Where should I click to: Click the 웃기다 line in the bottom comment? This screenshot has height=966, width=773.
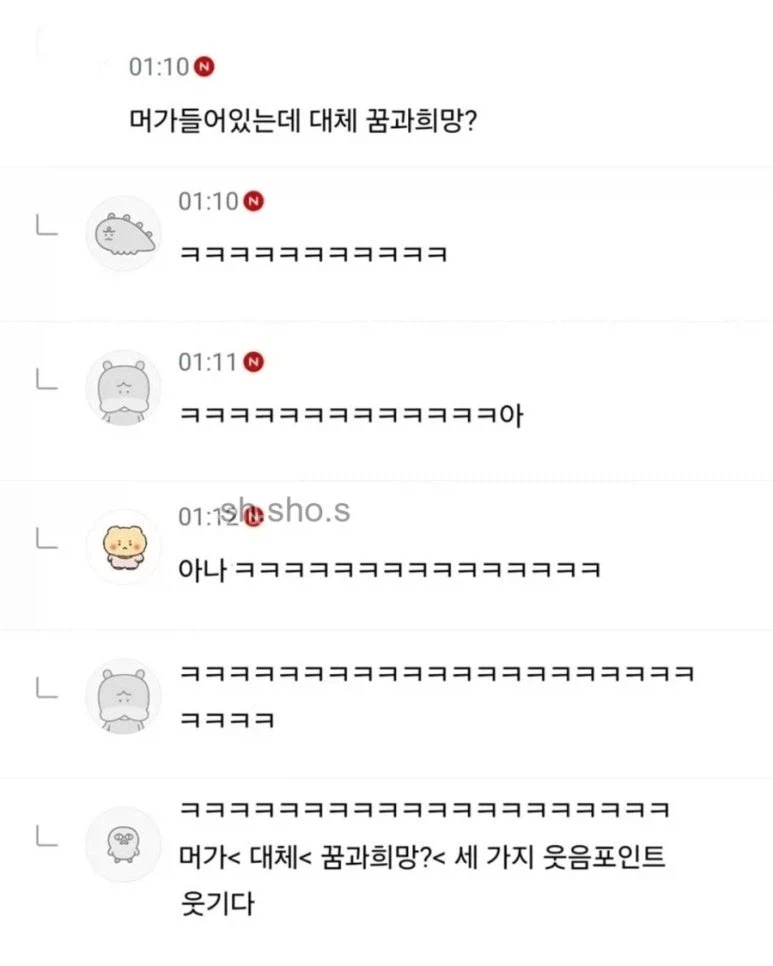[215, 901]
